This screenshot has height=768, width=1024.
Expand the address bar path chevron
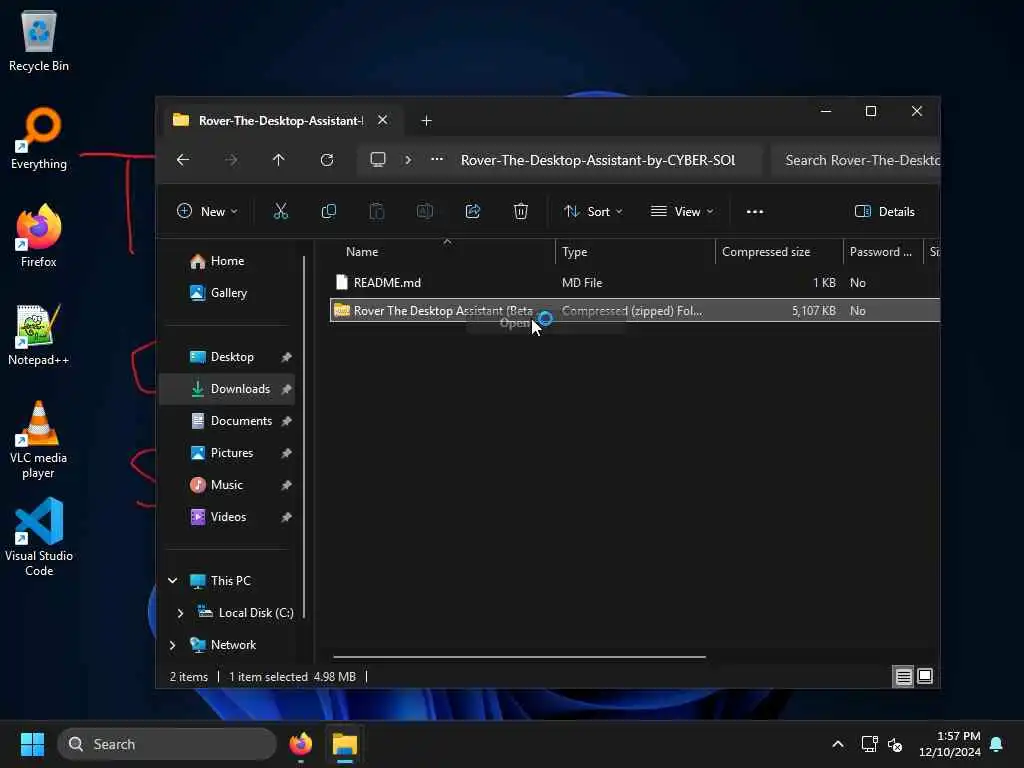click(x=408, y=159)
